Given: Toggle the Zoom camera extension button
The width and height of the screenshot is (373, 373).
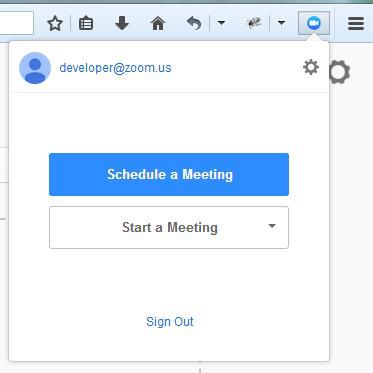Looking at the screenshot, I should click(314, 23).
